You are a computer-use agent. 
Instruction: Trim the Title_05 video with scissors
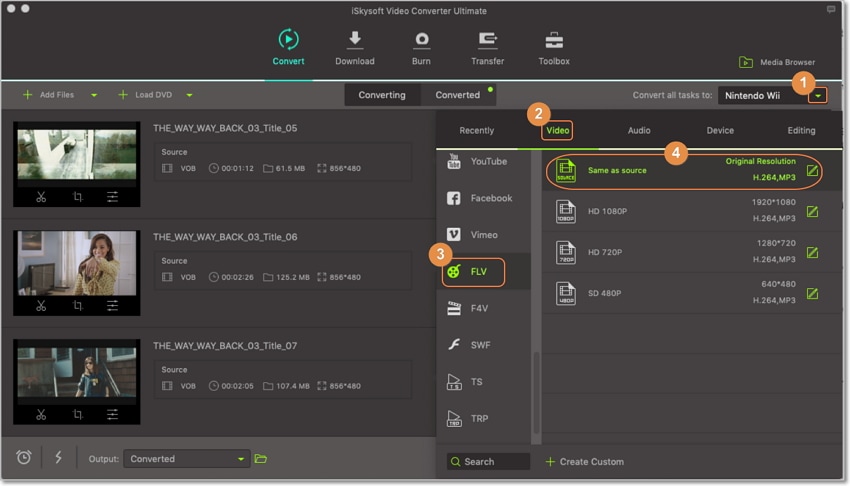point(41,197)
